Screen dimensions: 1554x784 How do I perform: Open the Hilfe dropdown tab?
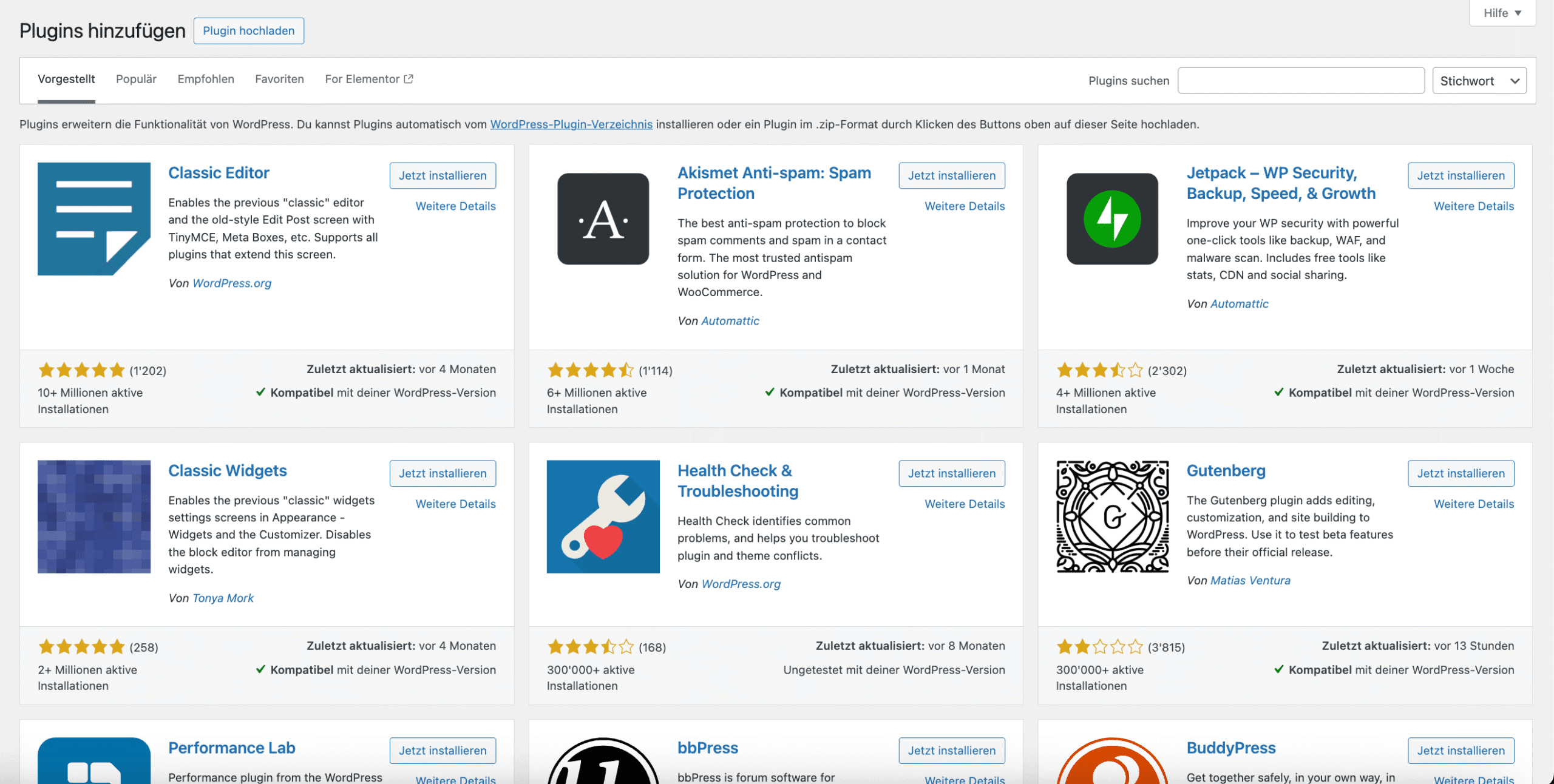tap(1502, 13)
